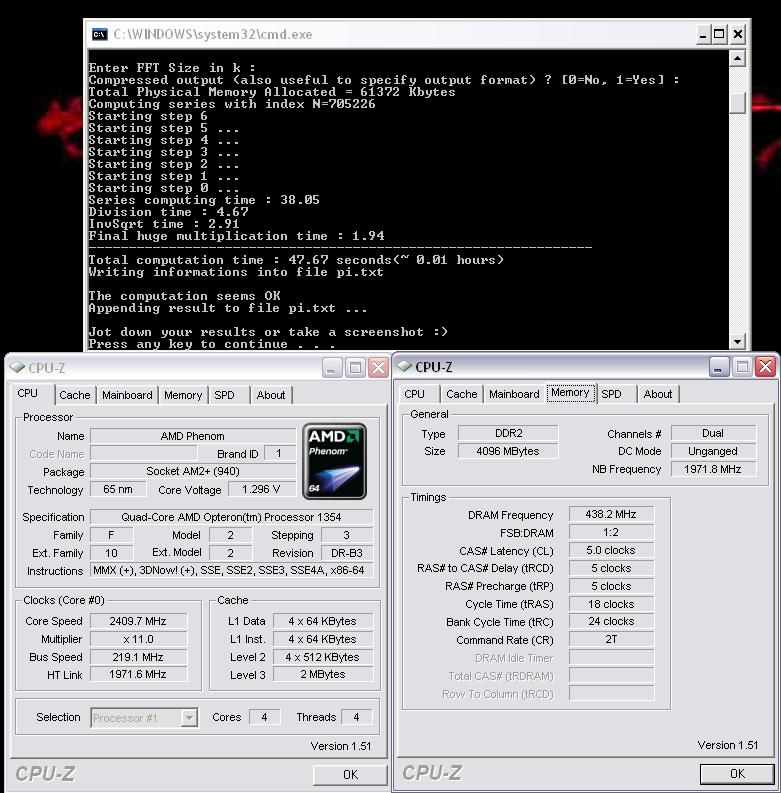Minimize the right CPU-Z window

(718, 367)
